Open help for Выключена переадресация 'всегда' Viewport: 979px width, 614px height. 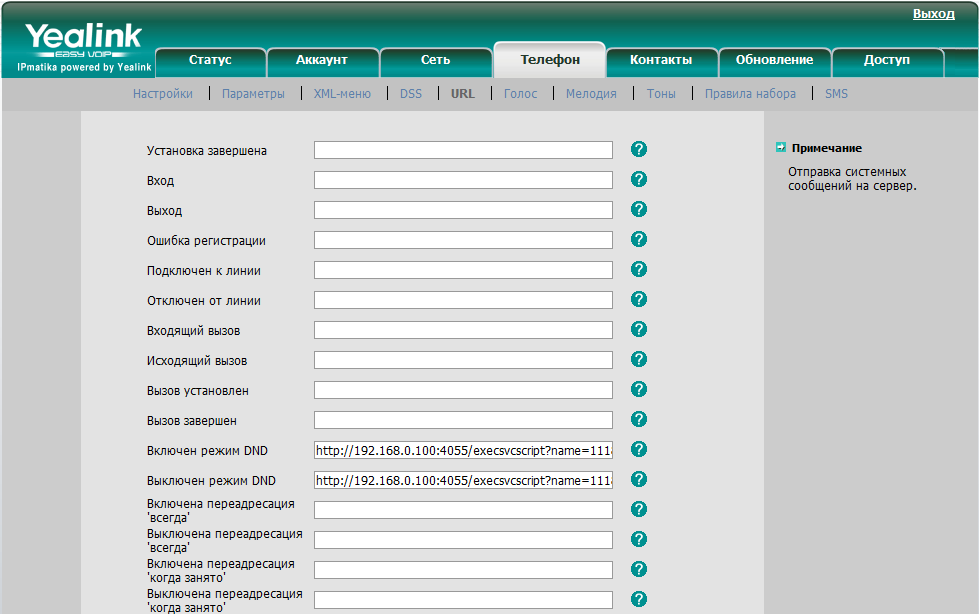(x=639, y=539)
